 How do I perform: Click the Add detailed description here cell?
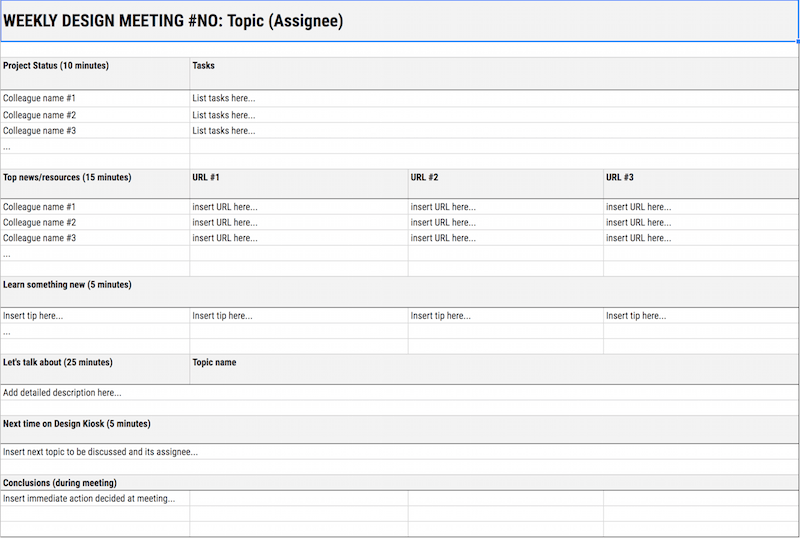62,393
